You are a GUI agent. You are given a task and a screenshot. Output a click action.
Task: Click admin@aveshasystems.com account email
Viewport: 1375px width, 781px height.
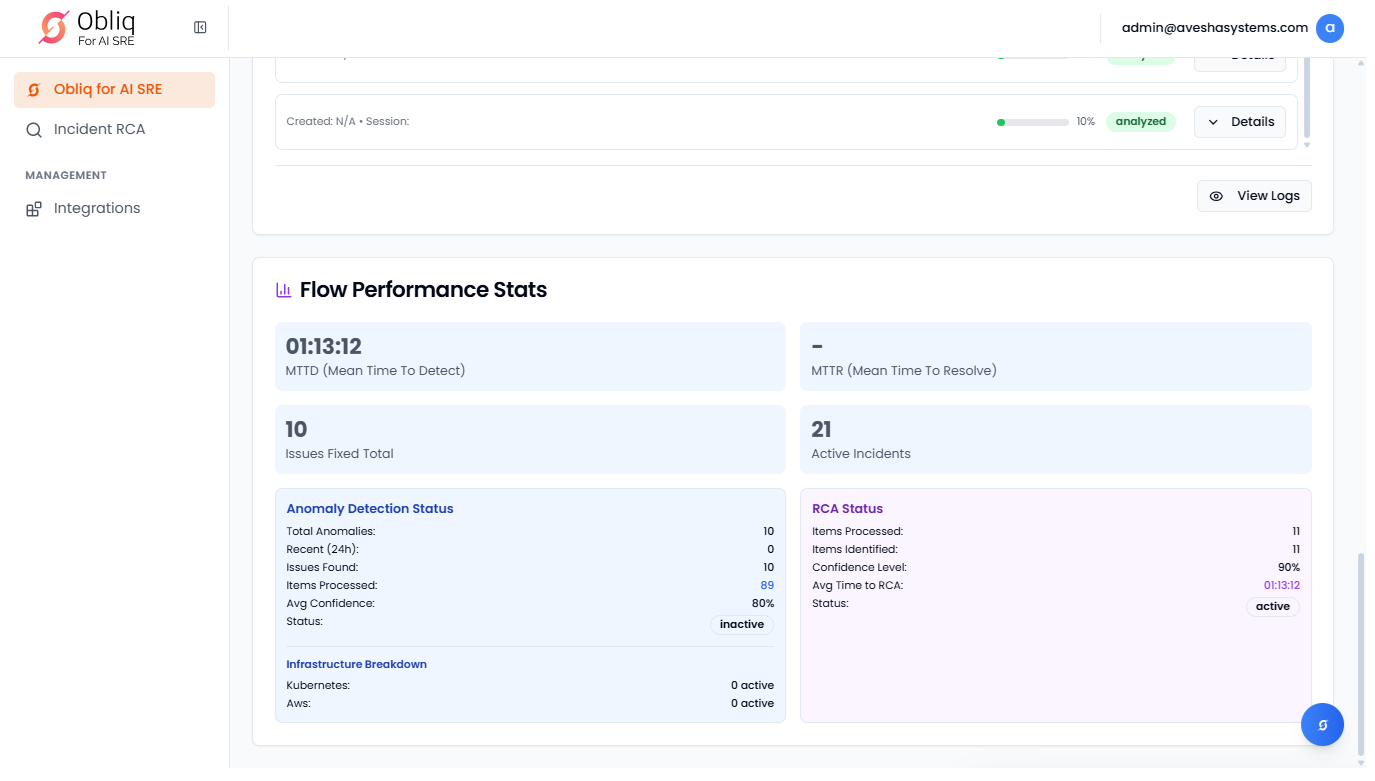(1214, 28)
